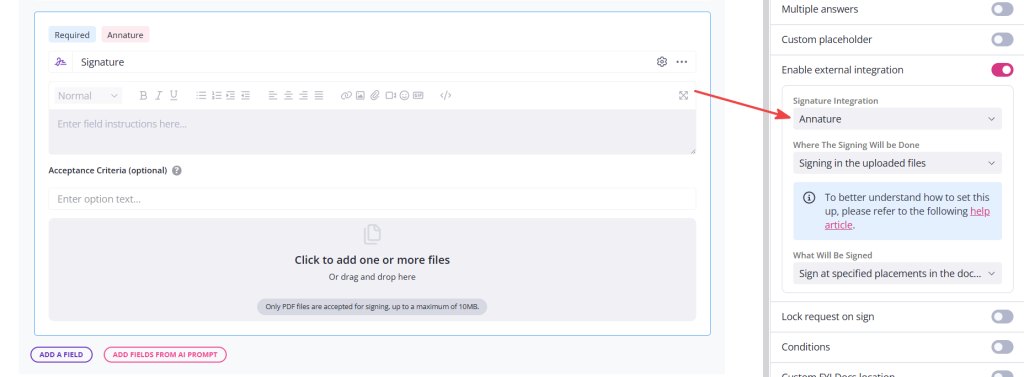1024x377 pixels.
Task: Click the ADD A FIELD button
Action: (x=61, y=355)
